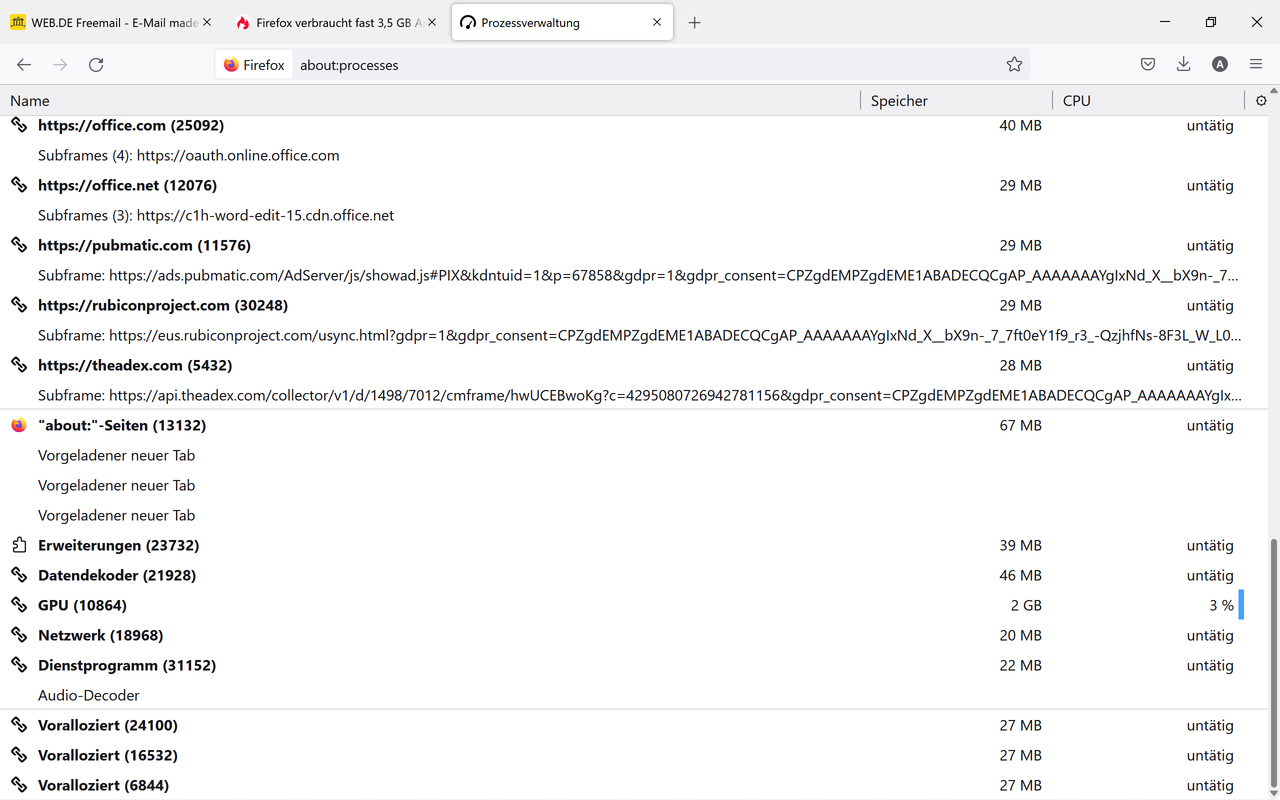This screenshot has width=1280, height=800.
Task: Click the Netzwerk process icon
Action: click(19, 635)
